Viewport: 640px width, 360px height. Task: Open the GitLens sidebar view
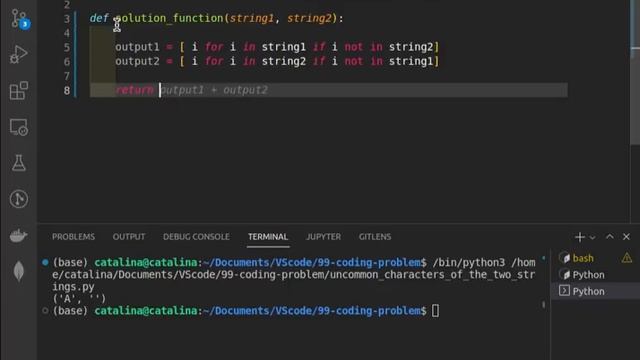[x=19, y=199]
